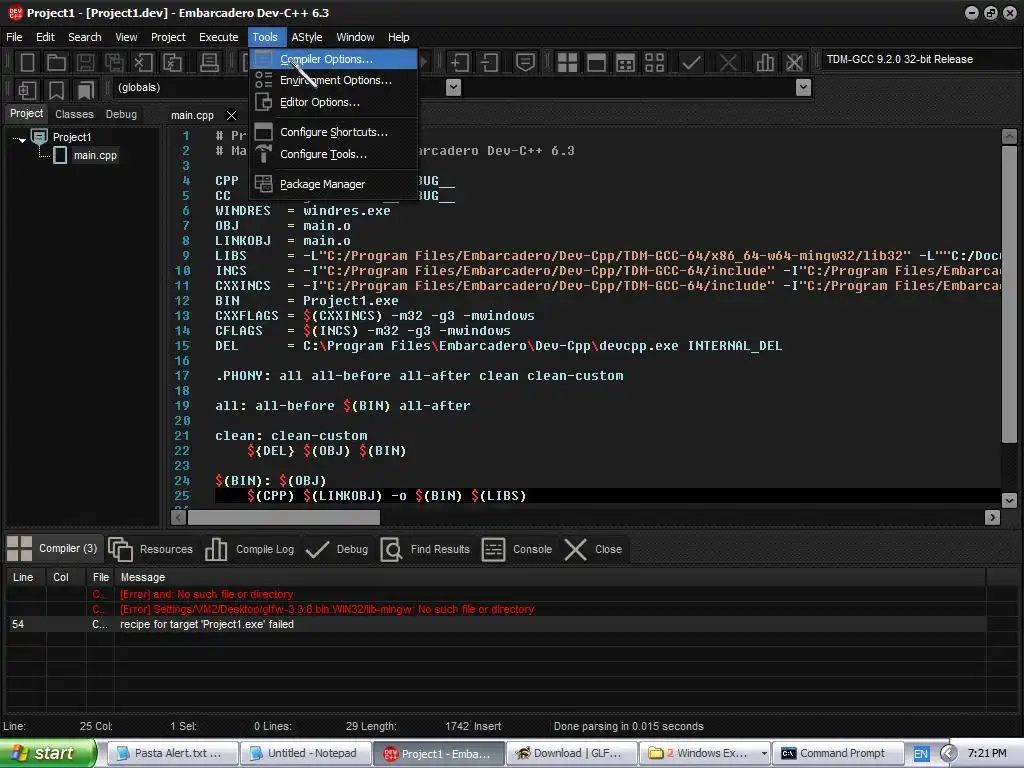Viewport: 1024px width, 768px height.
Task: Click the Toggle bookmark icon
Action: pyautogui.click(x=57, y=90)
